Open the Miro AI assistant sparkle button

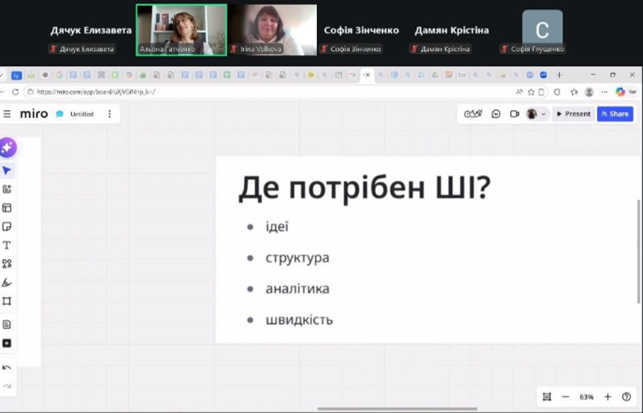click(x=7, y=147)
